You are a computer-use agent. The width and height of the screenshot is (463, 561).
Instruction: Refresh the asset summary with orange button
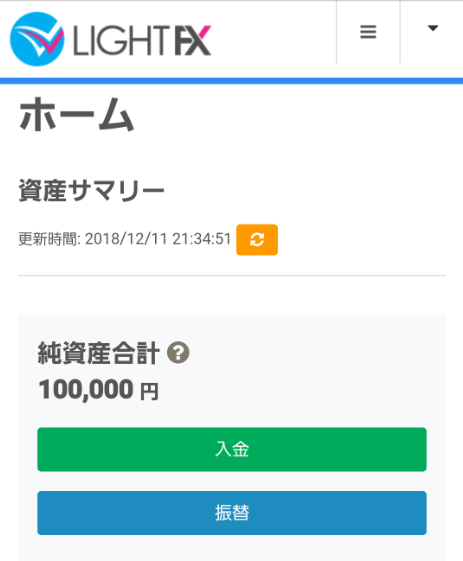click(x=257, y=240)
